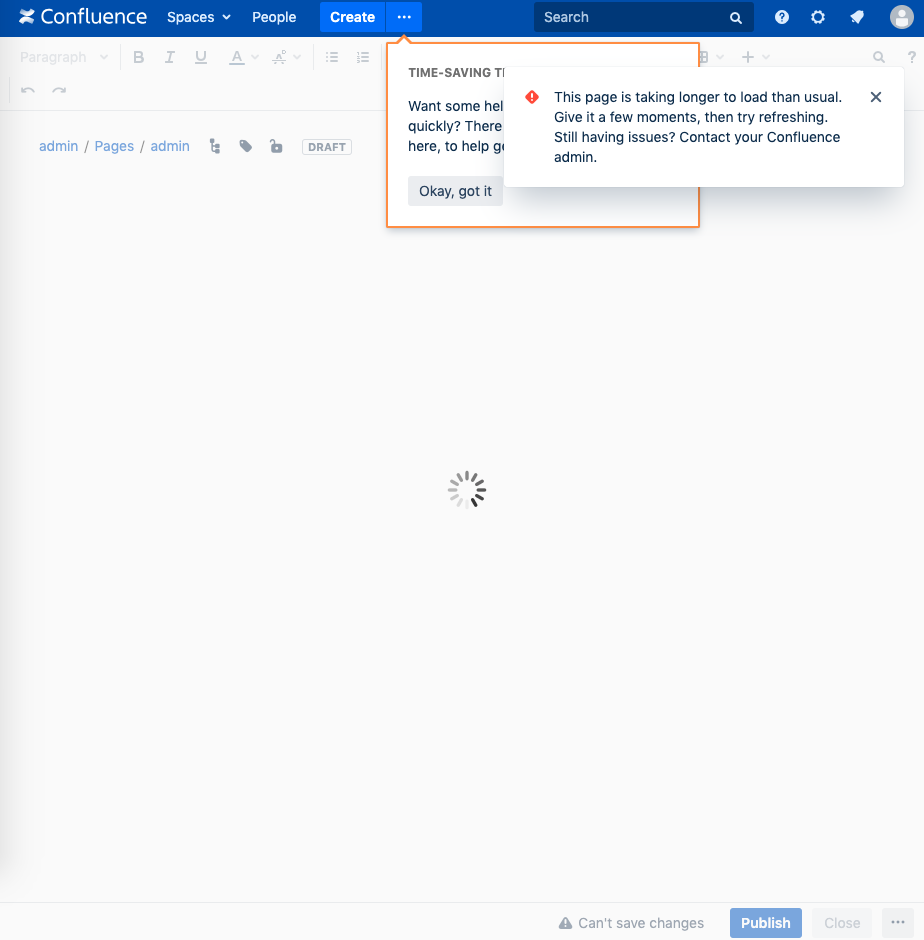The image size is (924, 940).
Task: Dismiss the slow loading warning
Action: (x=875, y=97)
